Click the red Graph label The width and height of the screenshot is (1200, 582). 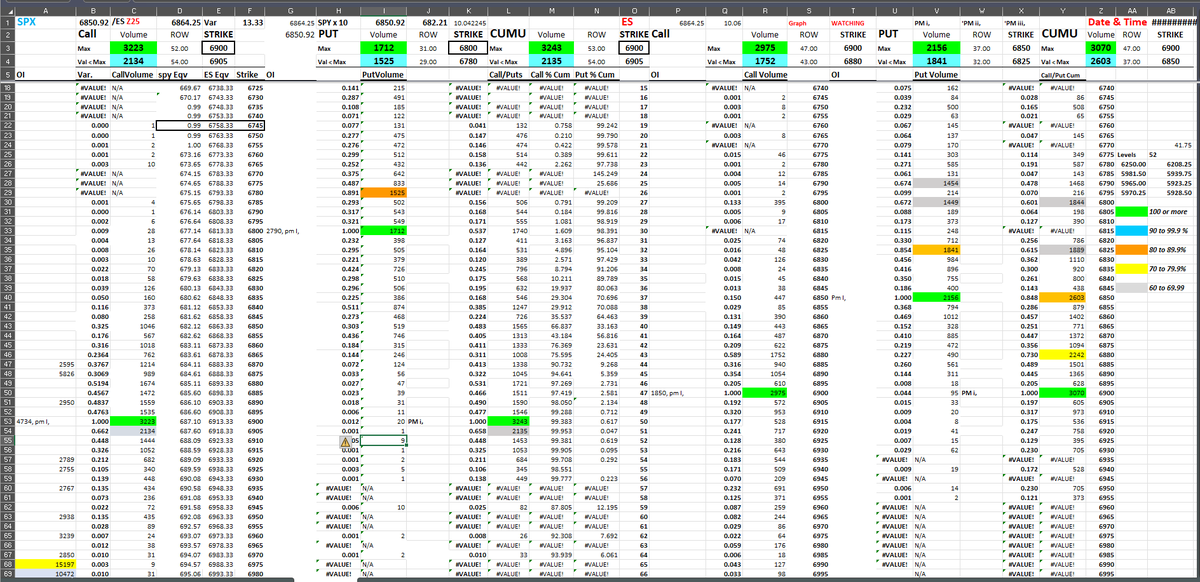click(797, 21)
